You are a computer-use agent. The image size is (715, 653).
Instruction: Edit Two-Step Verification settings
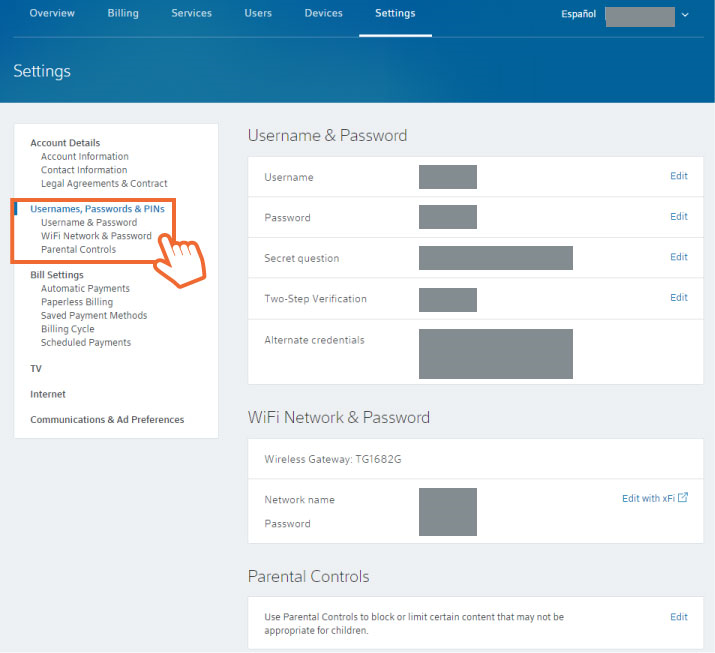tap(678, 298)
